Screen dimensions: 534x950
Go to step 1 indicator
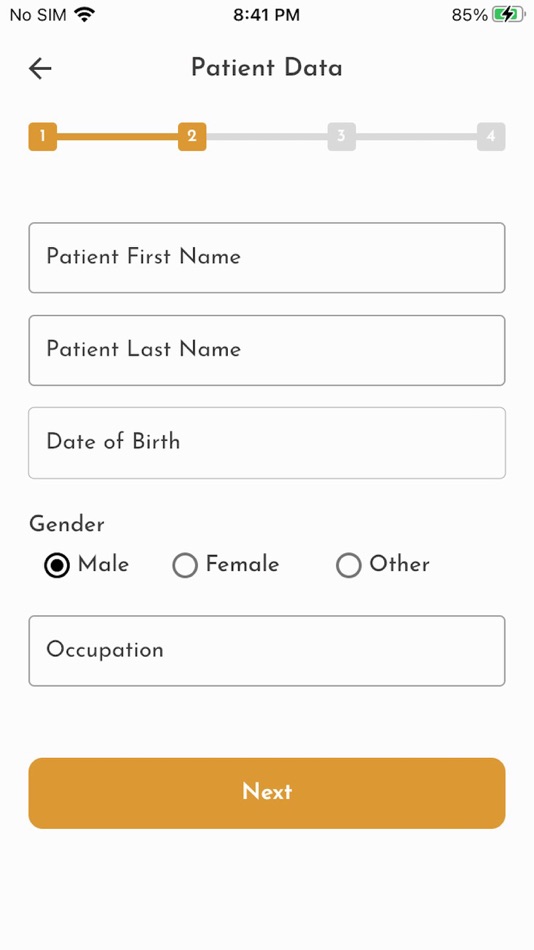(x=42, y=136)
